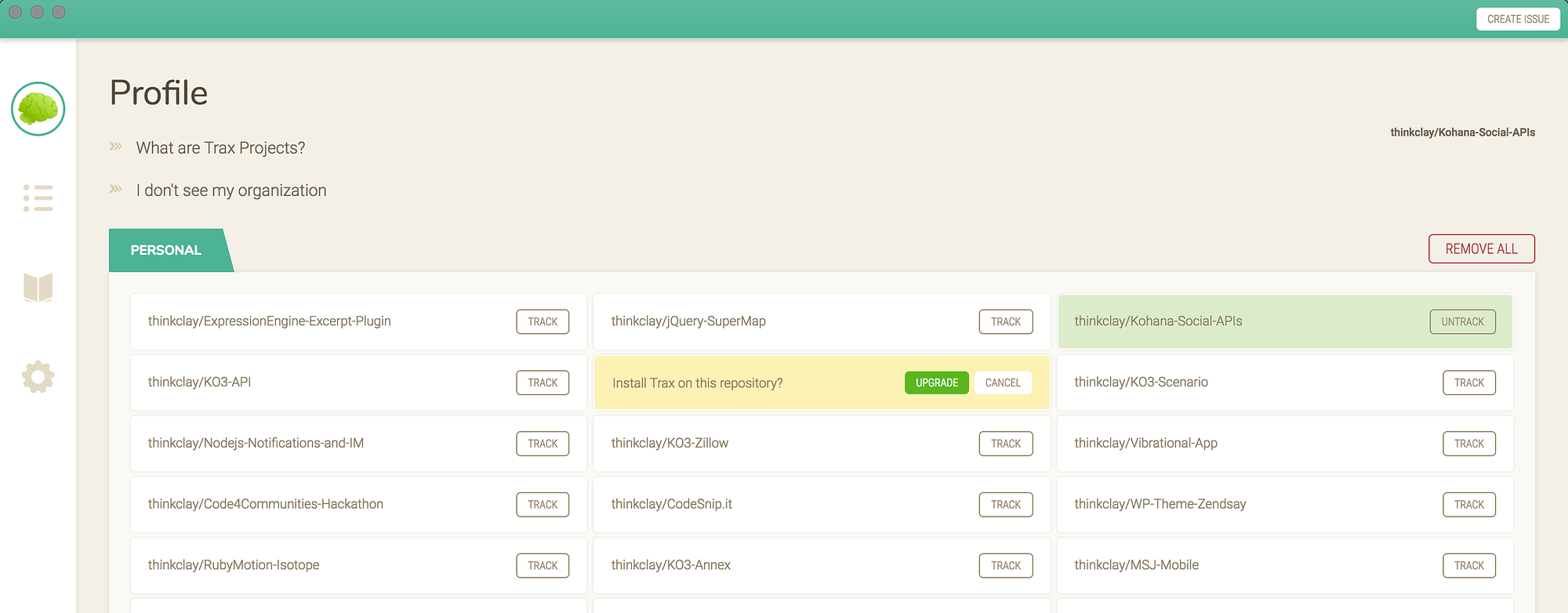Track thinkclay/CodeSnip.it repository
The width and height of the screenshot is (1568, 613).
1006,505
